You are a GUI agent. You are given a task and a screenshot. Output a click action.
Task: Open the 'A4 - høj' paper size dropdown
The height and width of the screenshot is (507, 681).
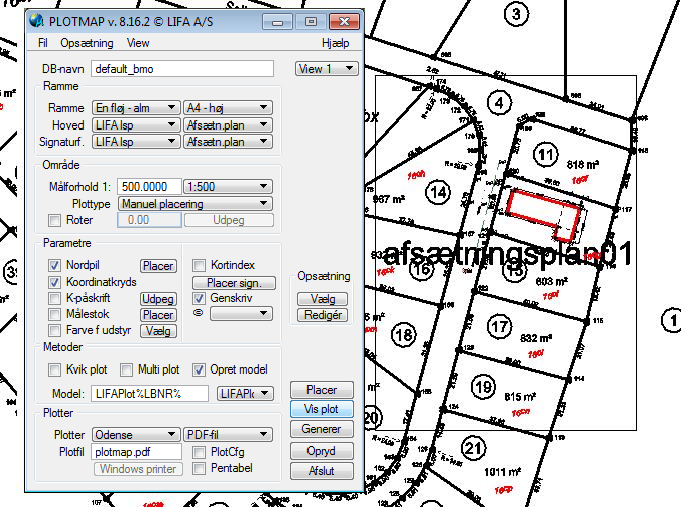(x=228, y=107)
